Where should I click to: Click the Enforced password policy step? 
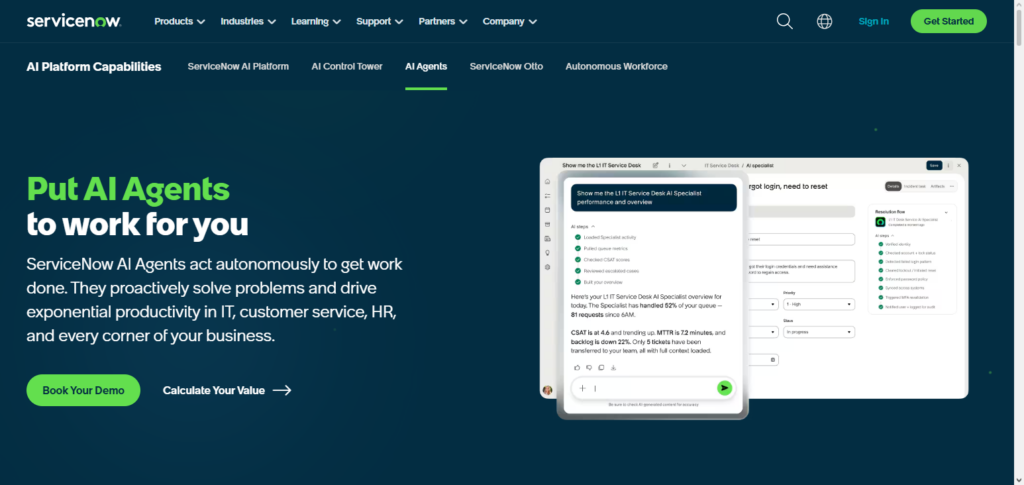click(906, 279)
